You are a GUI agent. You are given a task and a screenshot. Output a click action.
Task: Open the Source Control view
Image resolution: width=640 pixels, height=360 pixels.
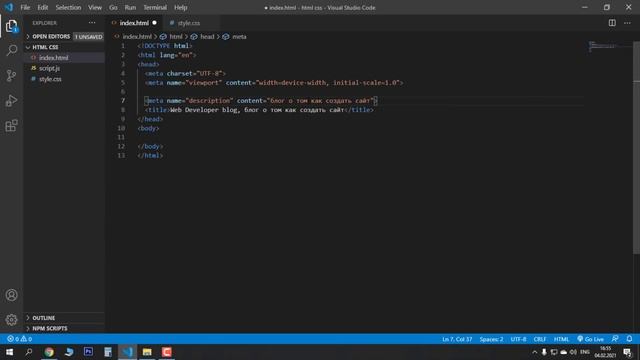coord(11,76)
